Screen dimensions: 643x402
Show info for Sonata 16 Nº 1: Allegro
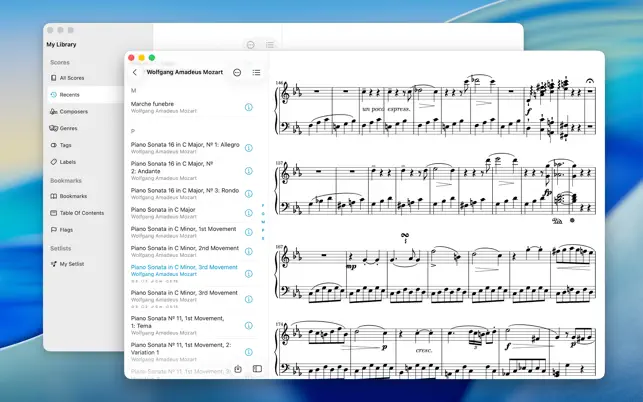point(249,148)
